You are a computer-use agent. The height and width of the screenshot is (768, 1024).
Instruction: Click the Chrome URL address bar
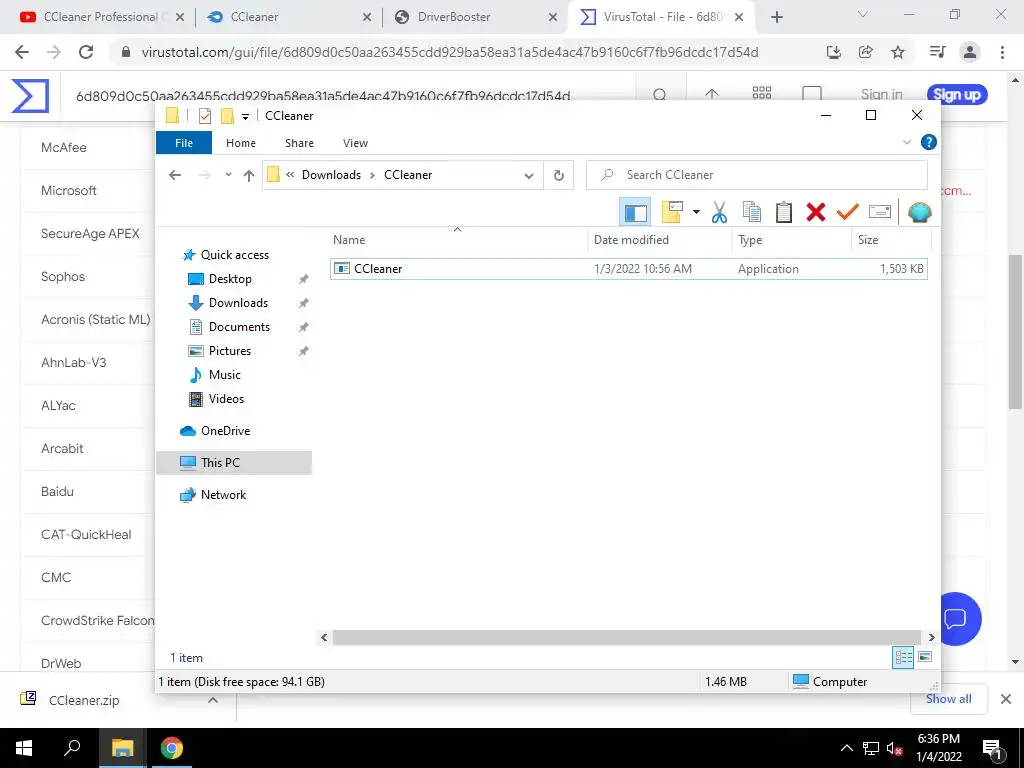[x=449, y=52]
